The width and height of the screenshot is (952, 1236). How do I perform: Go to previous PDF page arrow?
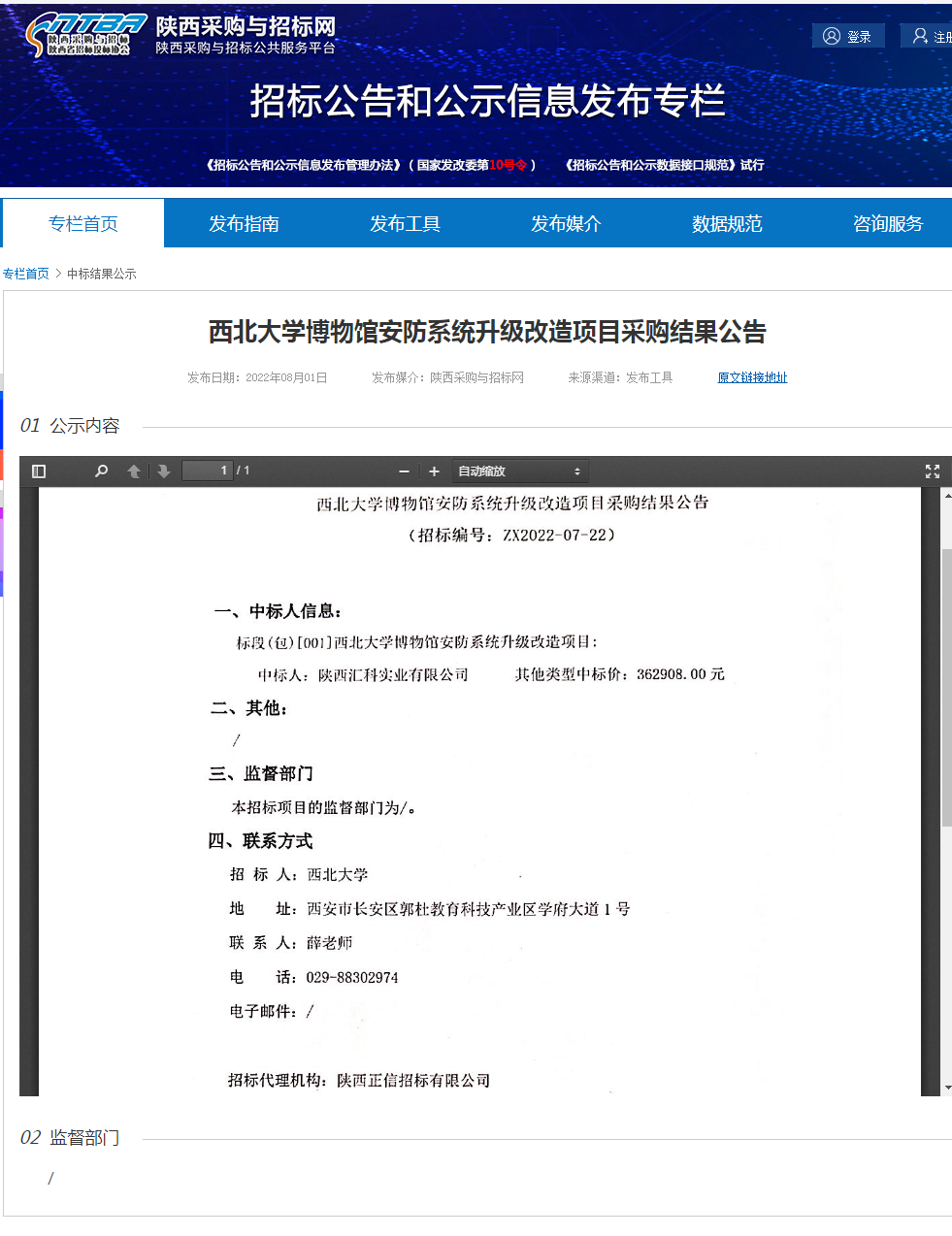[134, 472]
